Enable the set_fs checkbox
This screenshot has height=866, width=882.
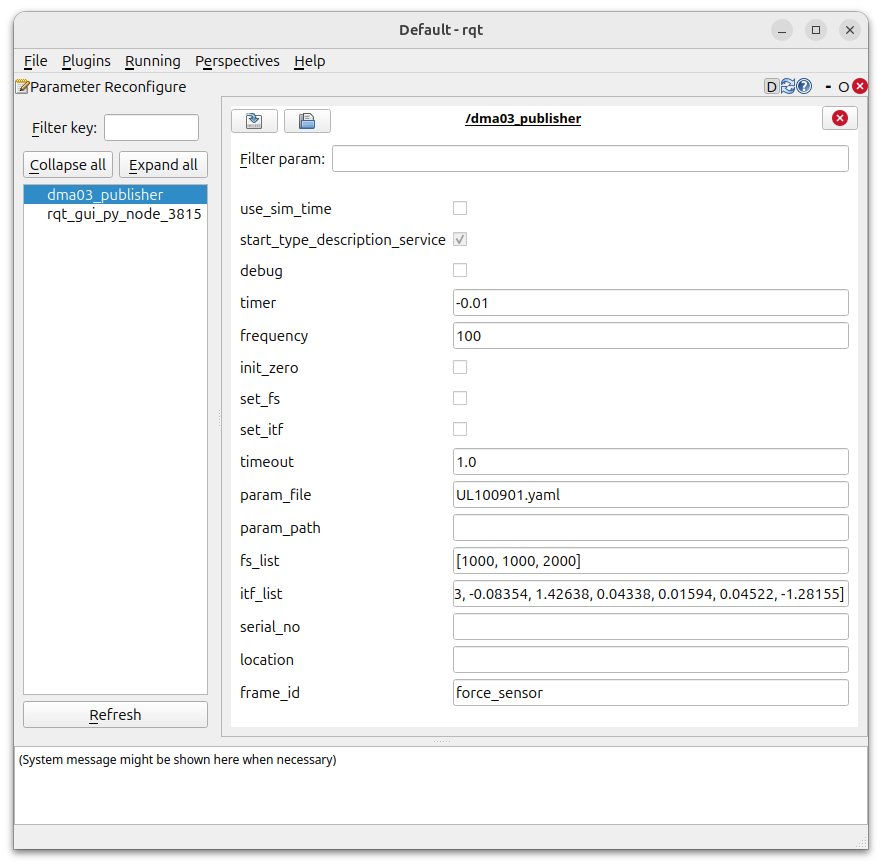coord(459,398)
